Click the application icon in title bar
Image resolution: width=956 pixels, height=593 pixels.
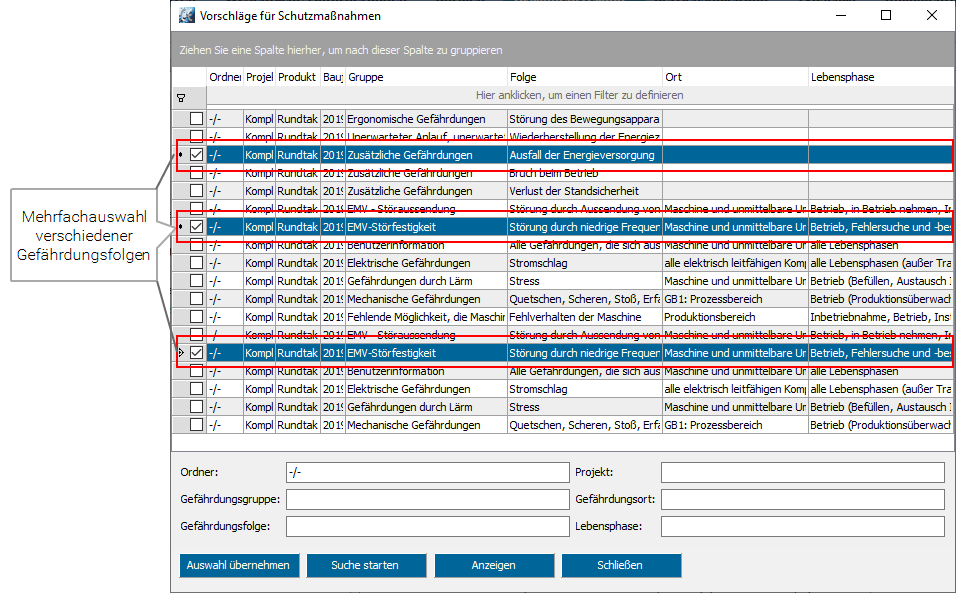click(187, 16)
